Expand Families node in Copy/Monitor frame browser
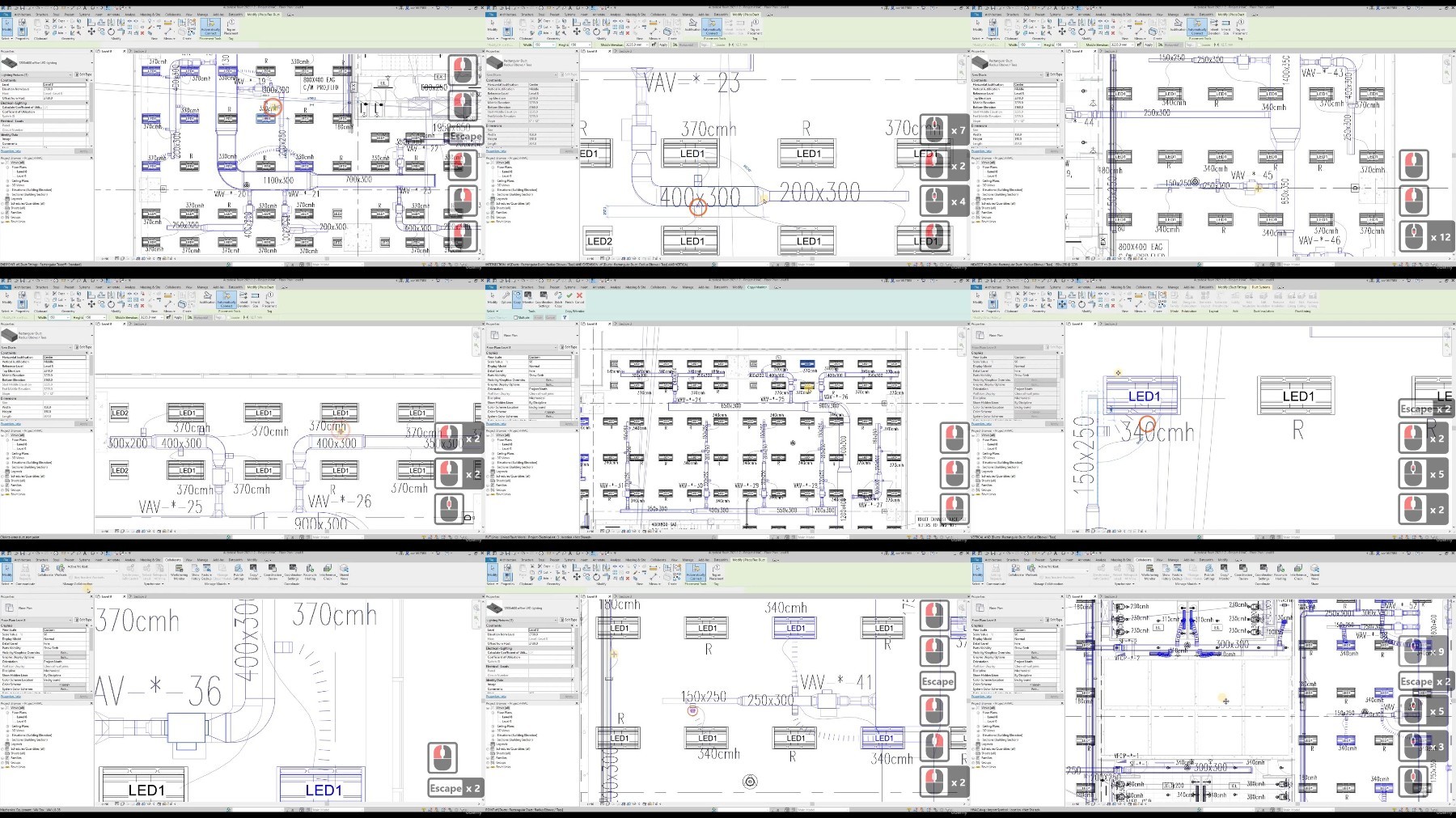This screenshot has width=1456, height=818. (488, 485)
